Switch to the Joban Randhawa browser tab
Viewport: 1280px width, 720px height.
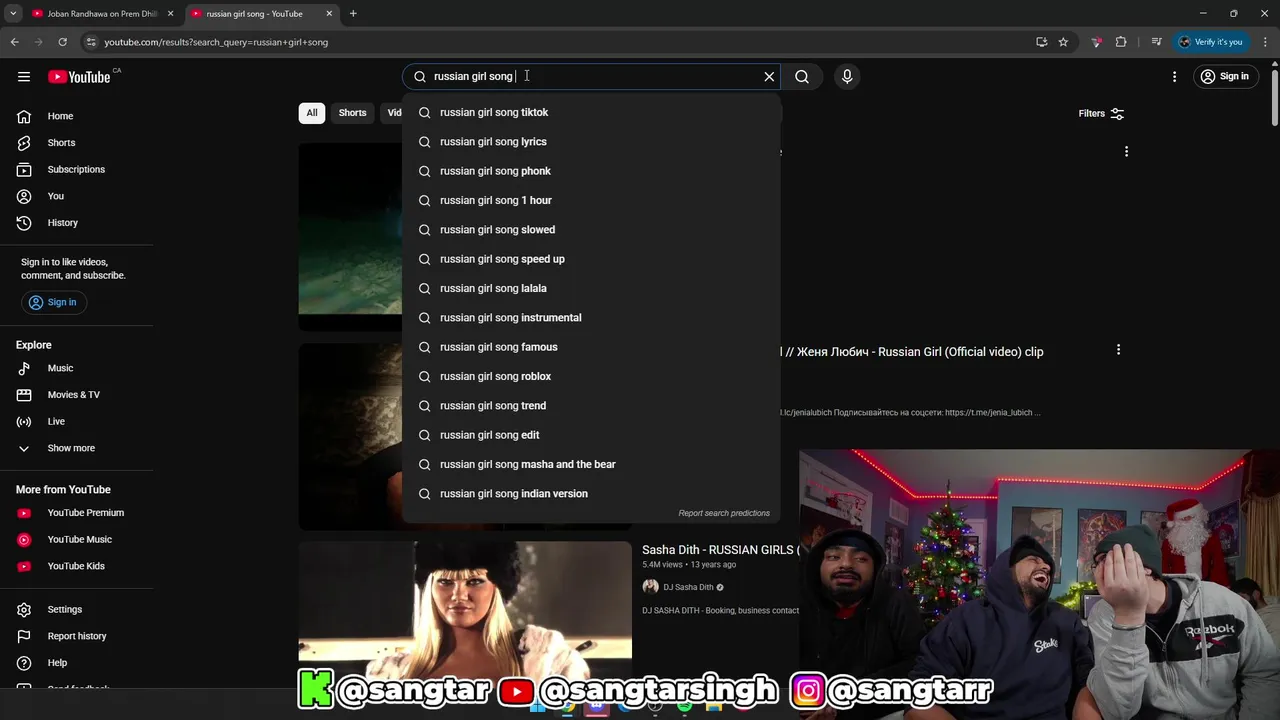(x=104, y=14)
